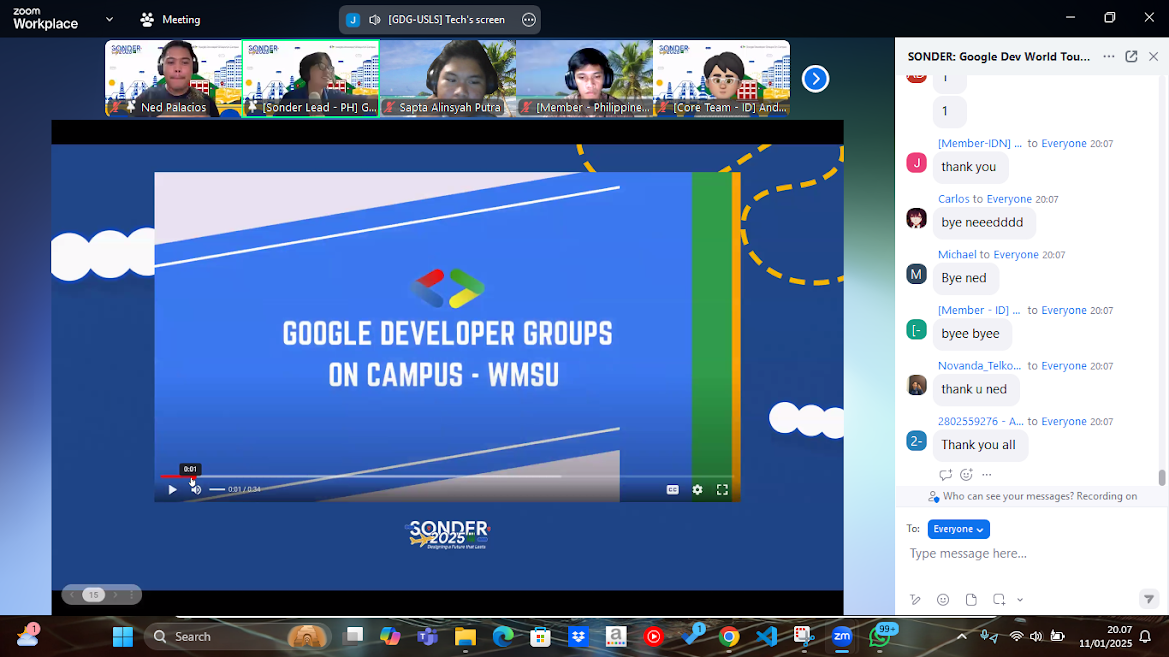Viewport: 1169px width, 657px height.
Task: Open Dropbox from the taskbar
Action: click(578, 637)
